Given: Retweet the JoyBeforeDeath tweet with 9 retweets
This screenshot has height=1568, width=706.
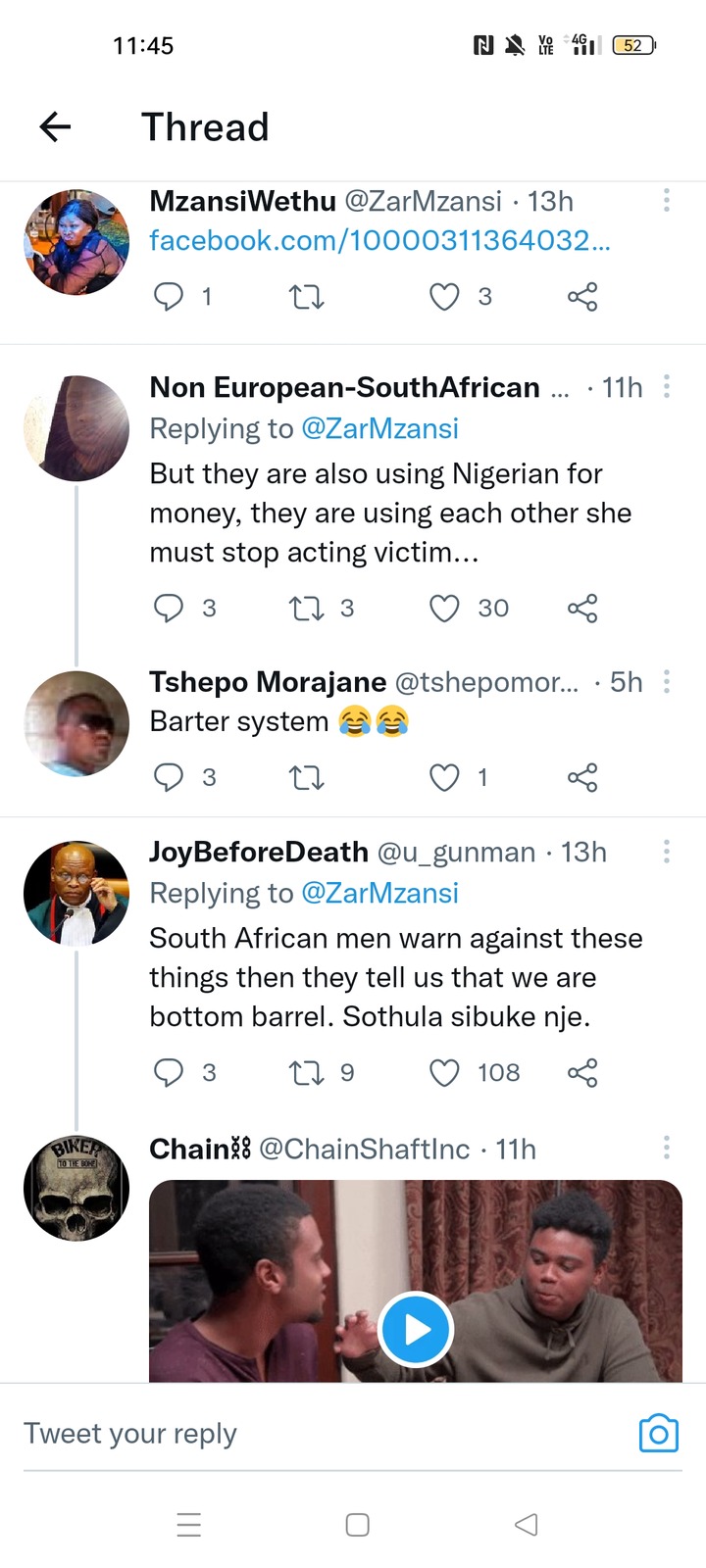Looking at the screenshot, I should click(306, 1072).
